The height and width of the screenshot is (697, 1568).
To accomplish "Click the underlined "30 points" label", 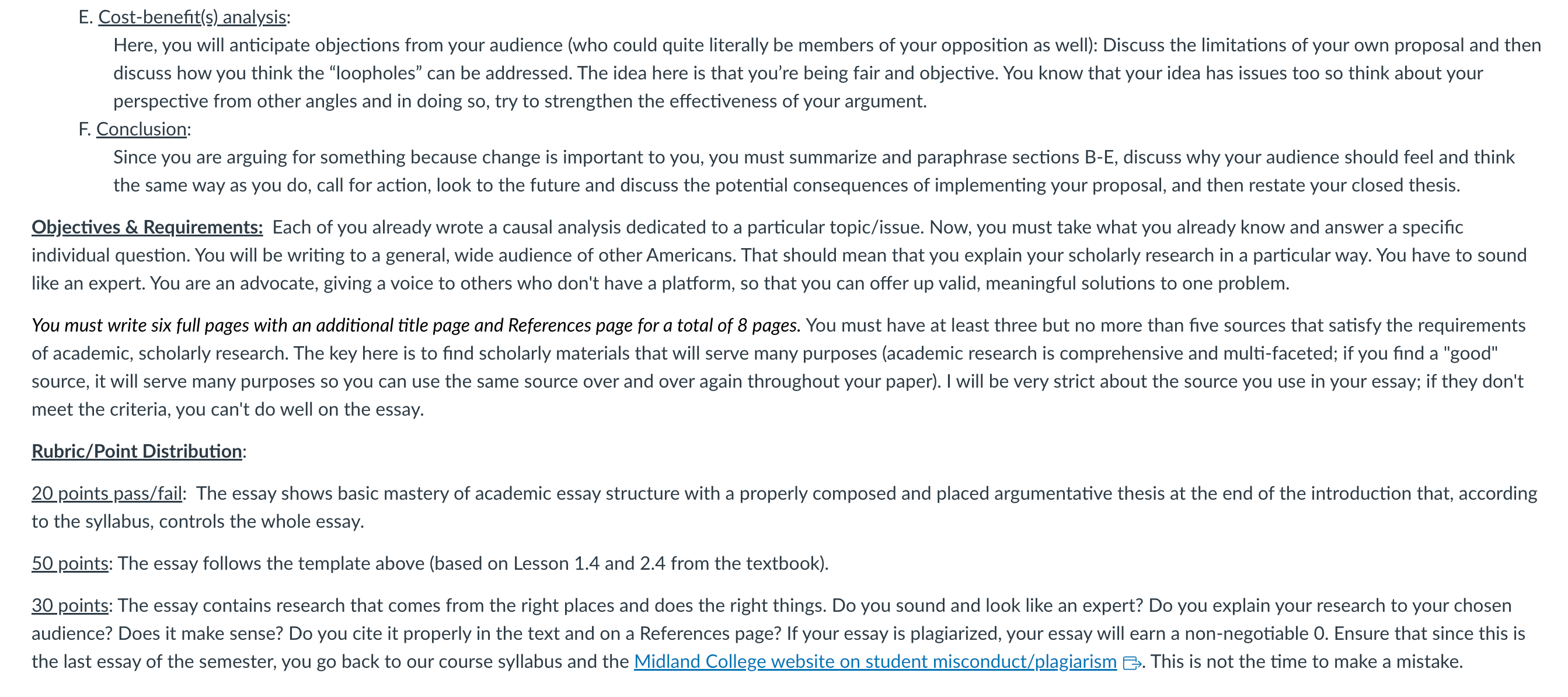I will pos(70,605).
